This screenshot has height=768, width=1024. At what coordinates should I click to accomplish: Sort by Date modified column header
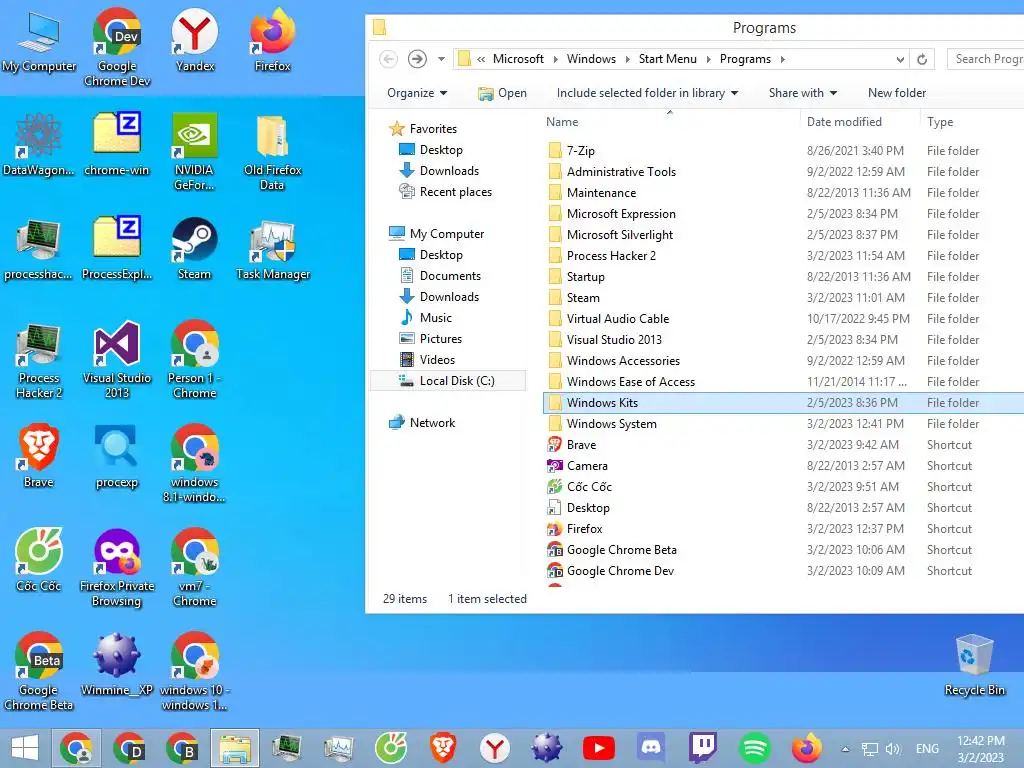(x=860, y=121)
